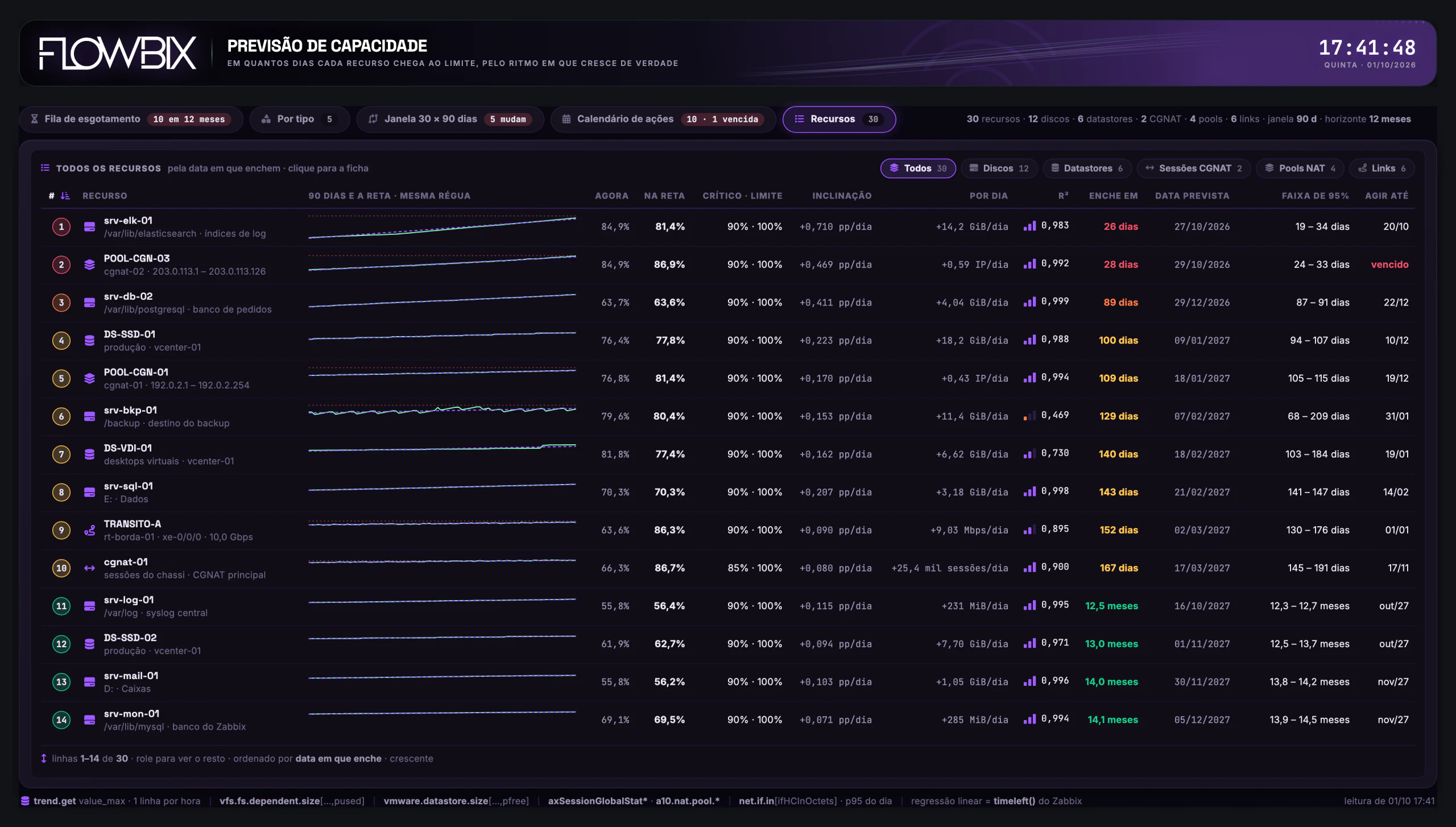Click the 85% · 100% limit for cgnat-01
Viewport: 1456px width, 827px height.
pyautogui.click(x=755, y=568)
